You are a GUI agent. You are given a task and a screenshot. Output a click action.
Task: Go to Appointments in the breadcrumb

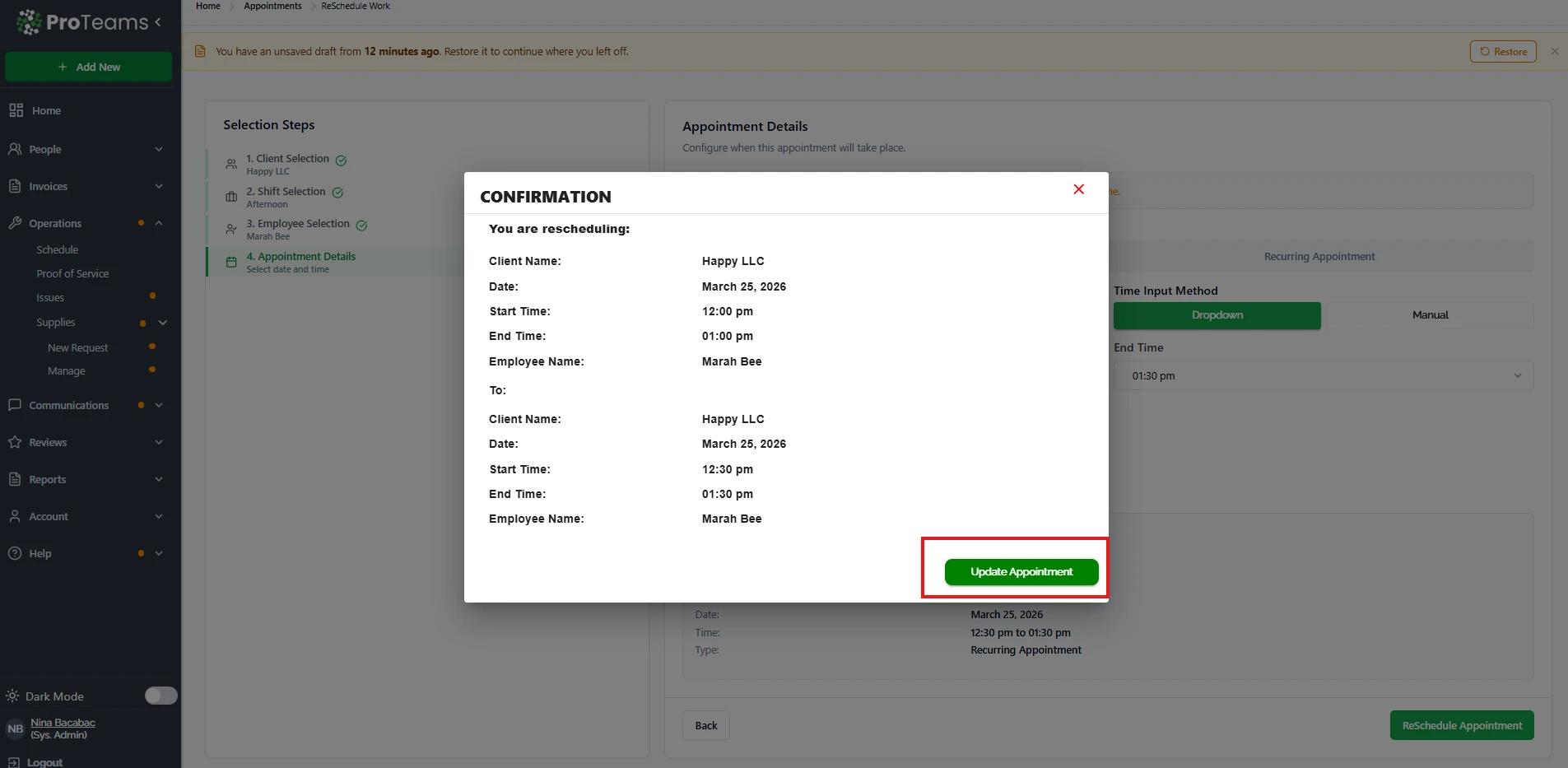pyautogui.click(x=272, y=6)
